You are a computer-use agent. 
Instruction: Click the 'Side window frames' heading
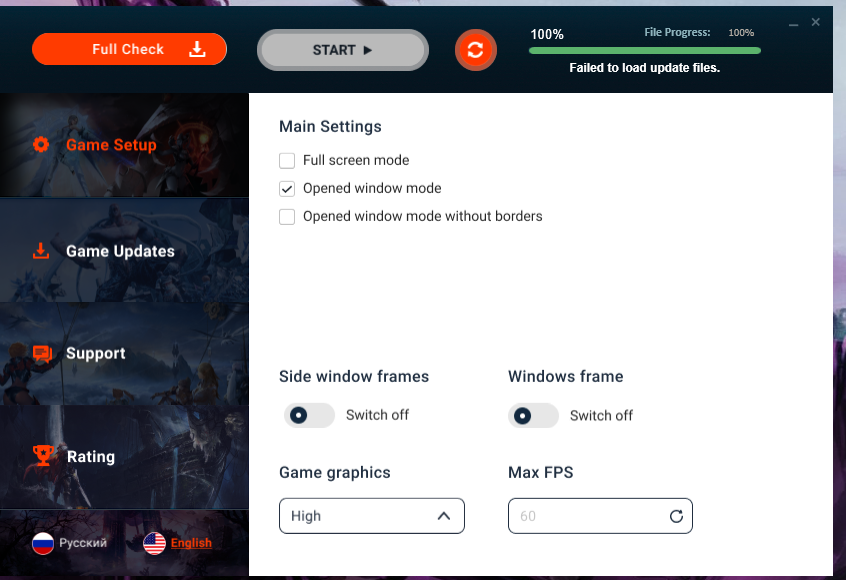click(x=354, y=376)
